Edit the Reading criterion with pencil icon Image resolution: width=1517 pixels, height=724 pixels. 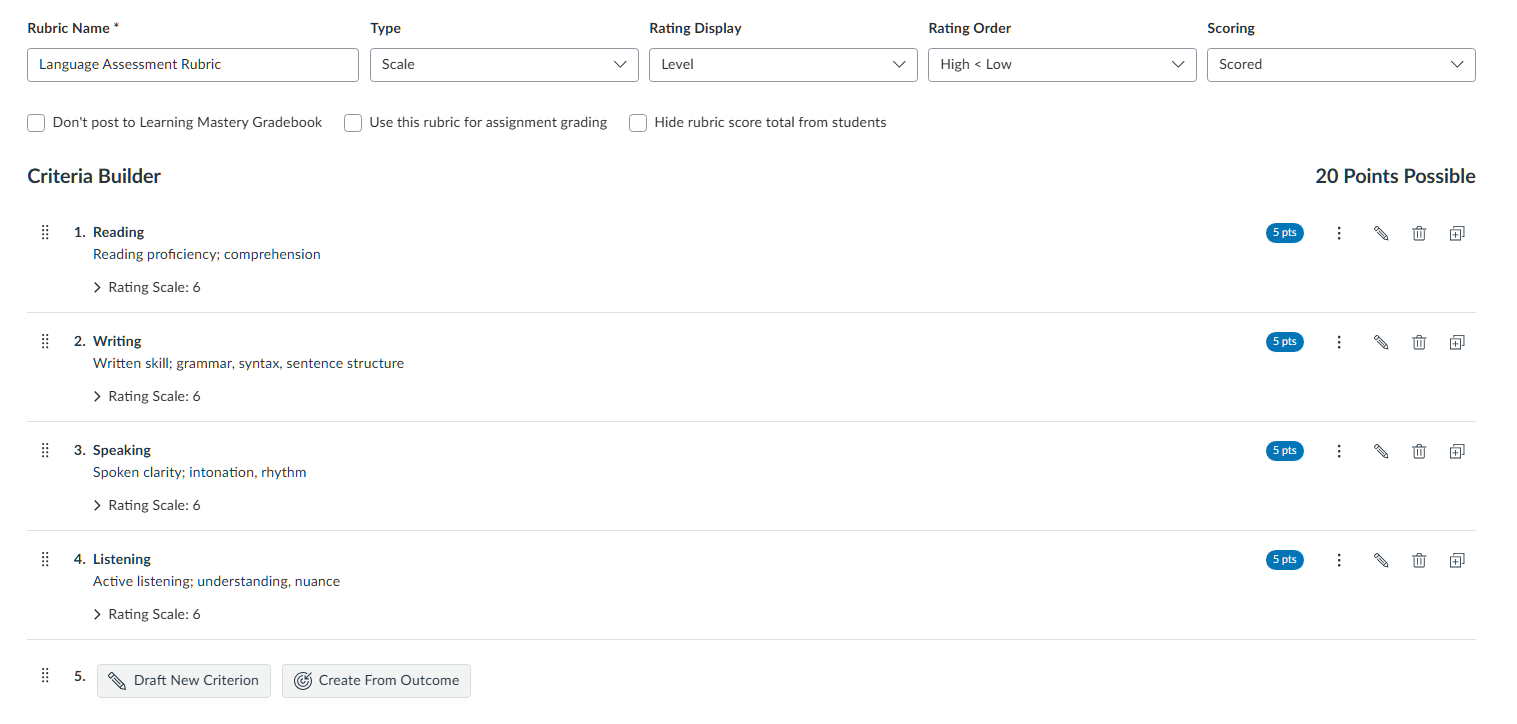point(1381,233)
